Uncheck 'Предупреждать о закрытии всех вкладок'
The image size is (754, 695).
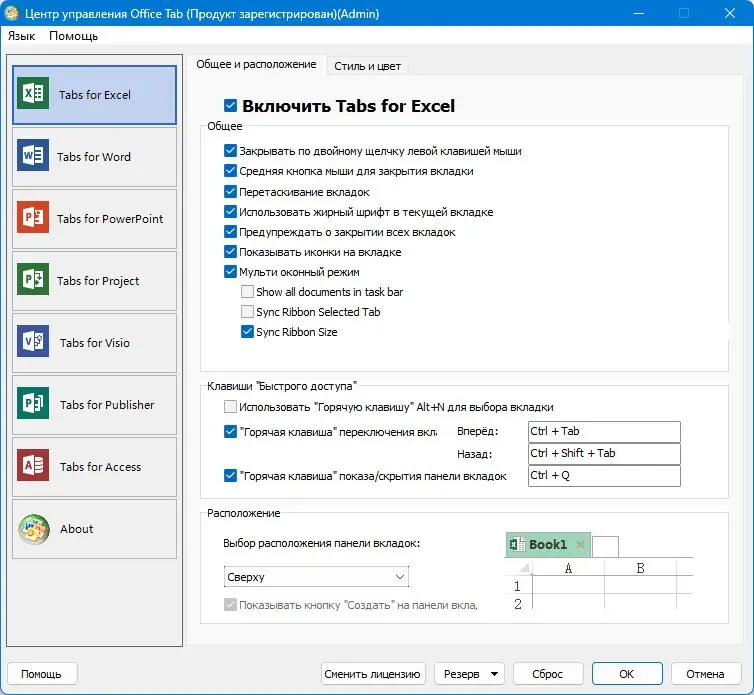(x=230, y=232)
